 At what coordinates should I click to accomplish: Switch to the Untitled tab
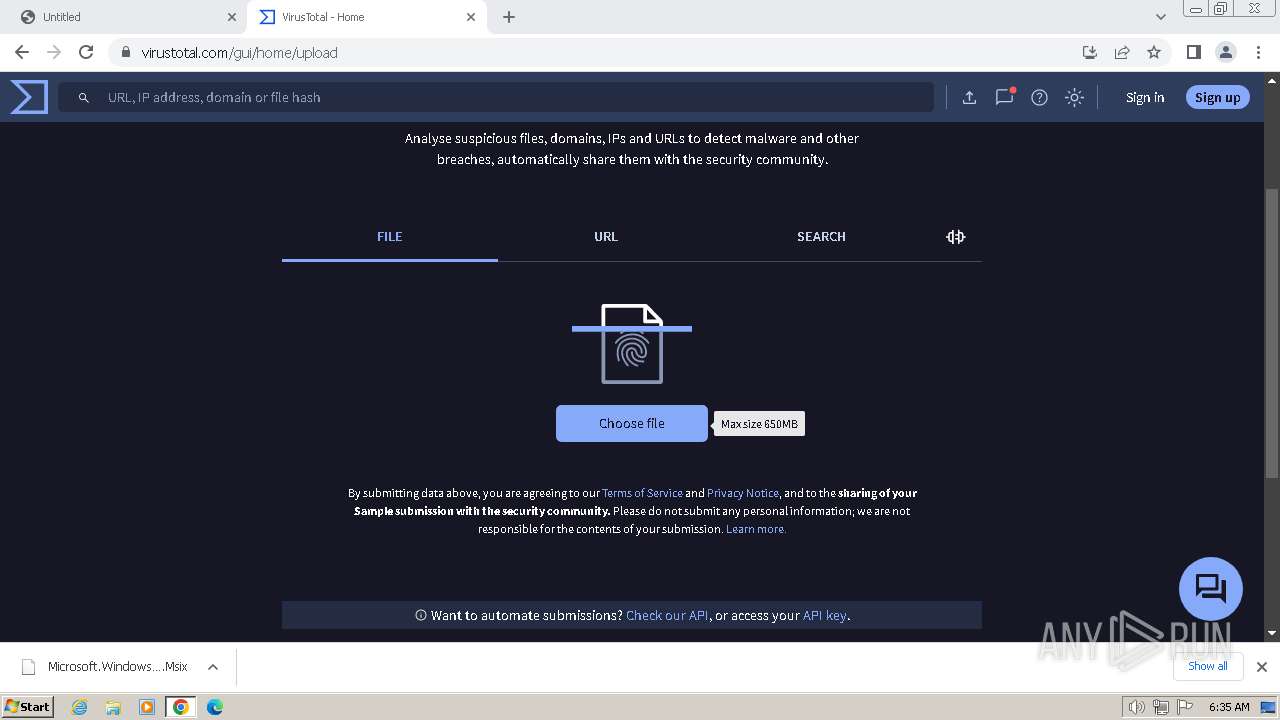(127, 17)
